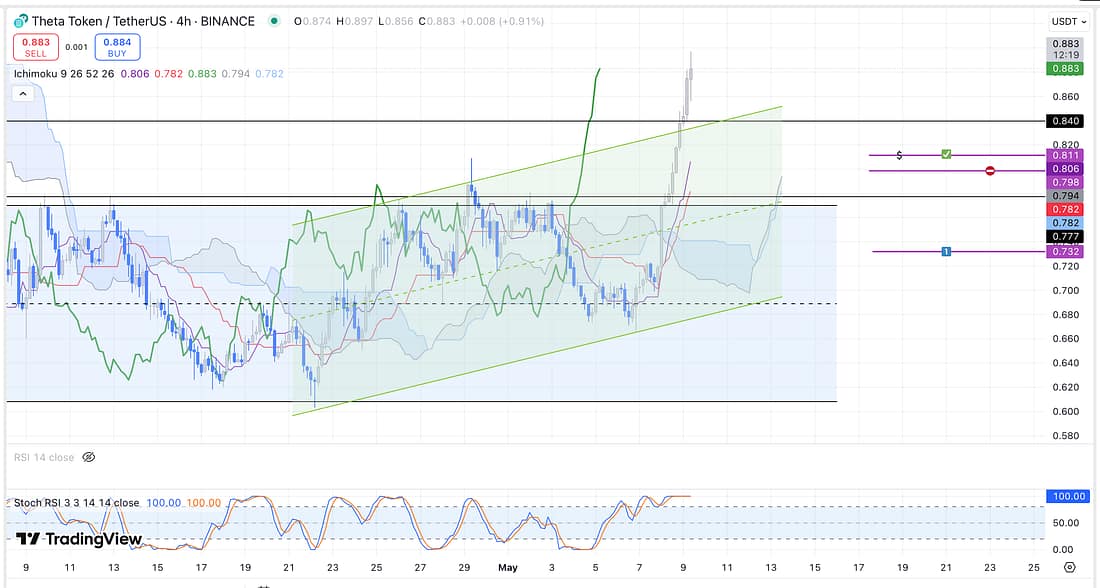Click the 0.600 price scale label
The width and height of the screenshot is (1100, 588).
tap(1066, 411)
